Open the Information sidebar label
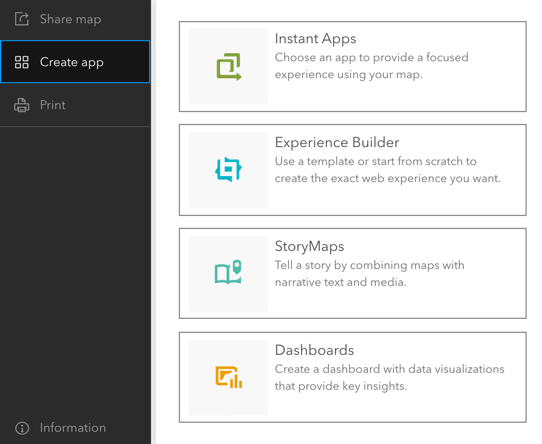Viewport: 542px width, 444px height. click(x=73, y=428)
